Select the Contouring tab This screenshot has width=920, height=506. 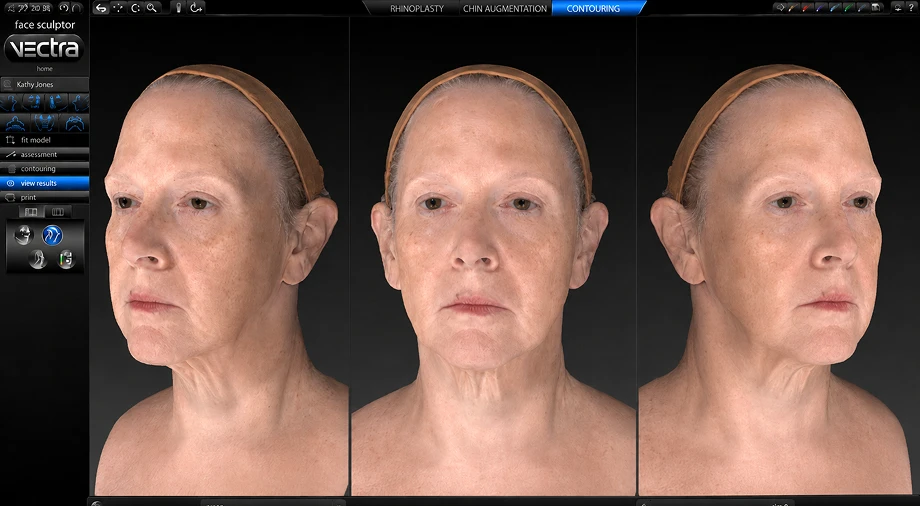coord(593,8)
